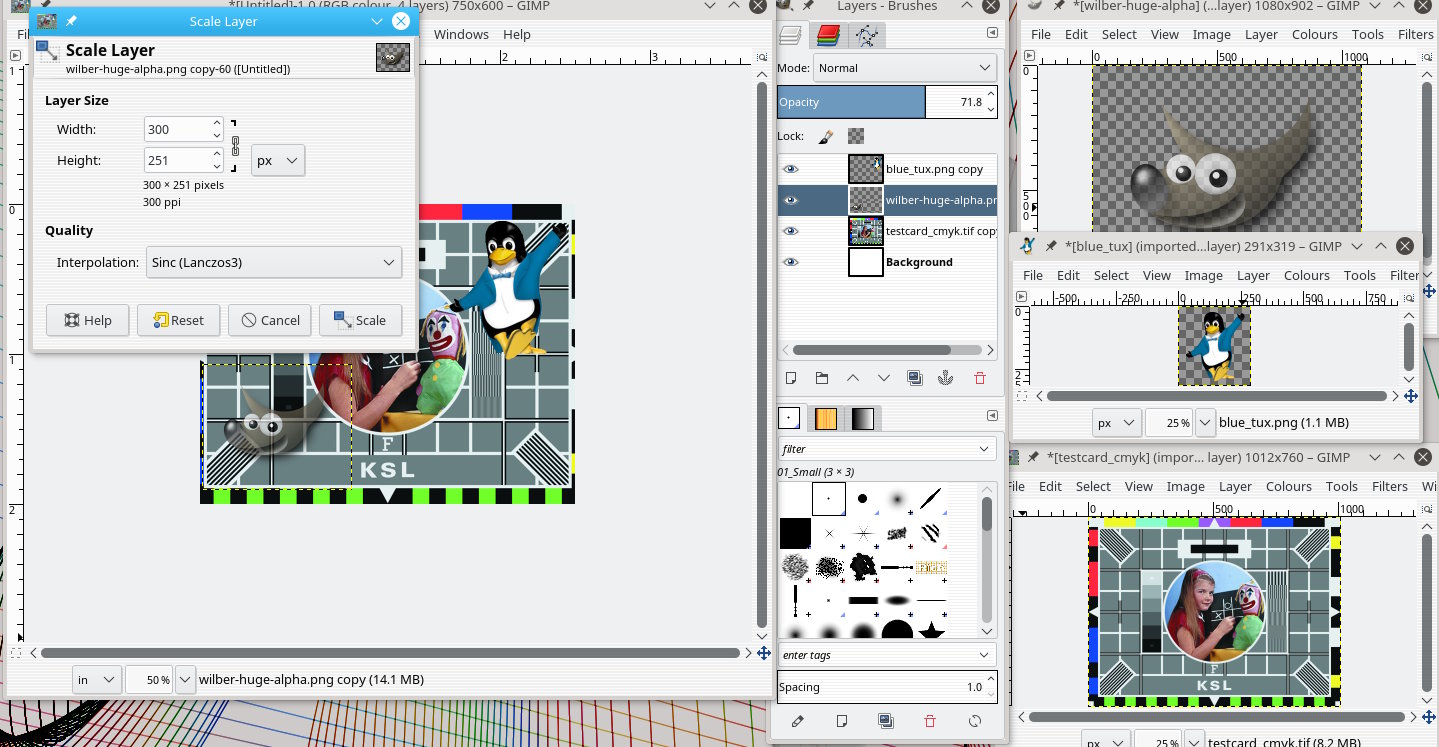Open the Interpolation dropdown
Viewport: 1439px width, 747px height.
pyautogui.click(x=274, y=263)
